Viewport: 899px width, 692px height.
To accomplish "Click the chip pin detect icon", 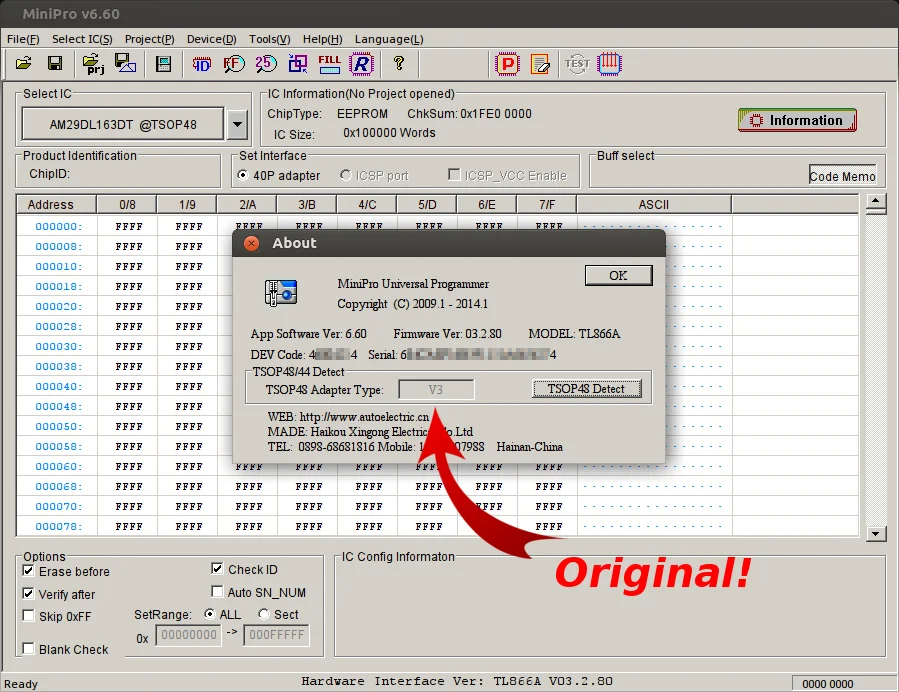I will pos(609,64).
